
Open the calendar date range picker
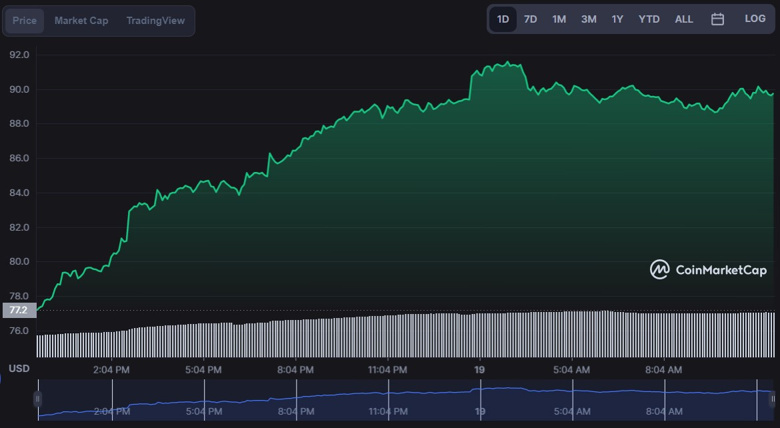point(717,19)
